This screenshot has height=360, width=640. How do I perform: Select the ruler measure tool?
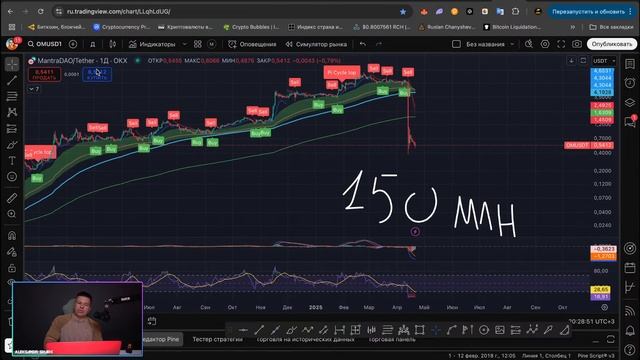12,198
